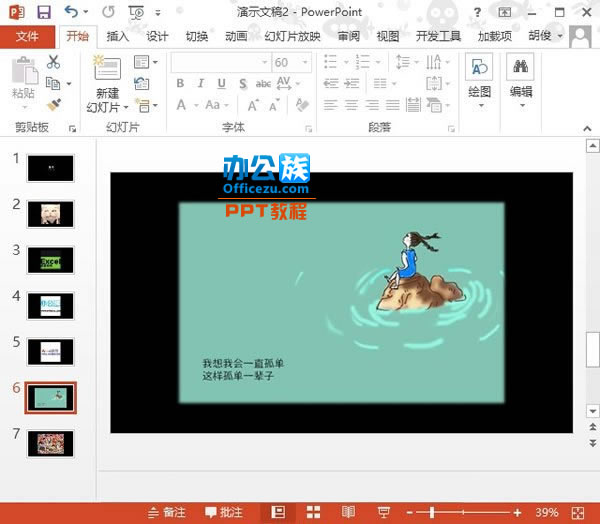
Task: Open the 文件 file tab
Action: 27,36
